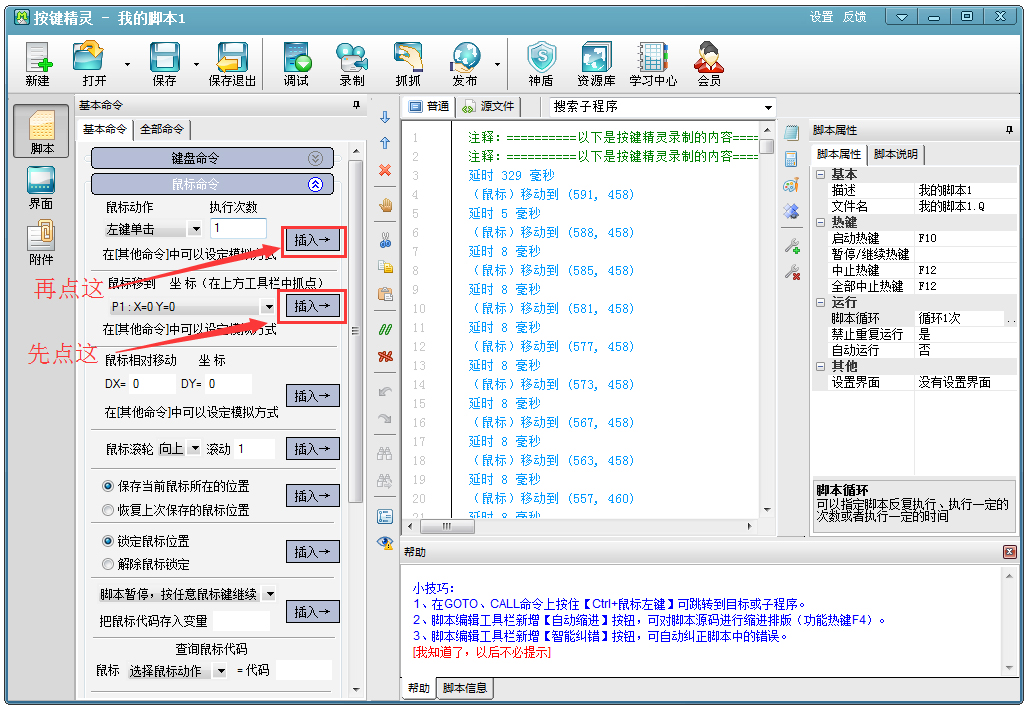Click the 新建 (New) toolbar icon
This screenshot has width=1028, height=708.
(38, 64)
